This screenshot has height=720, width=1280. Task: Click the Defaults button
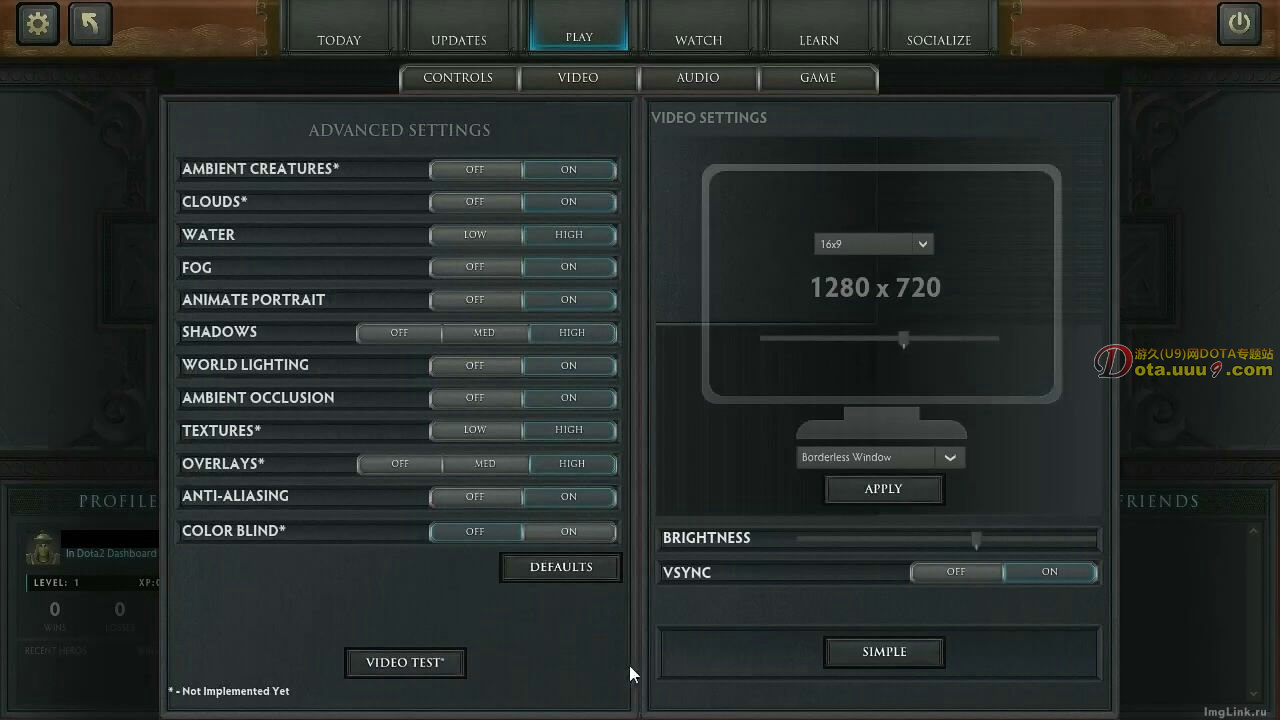pyautogui.click(x=561, y=567)
